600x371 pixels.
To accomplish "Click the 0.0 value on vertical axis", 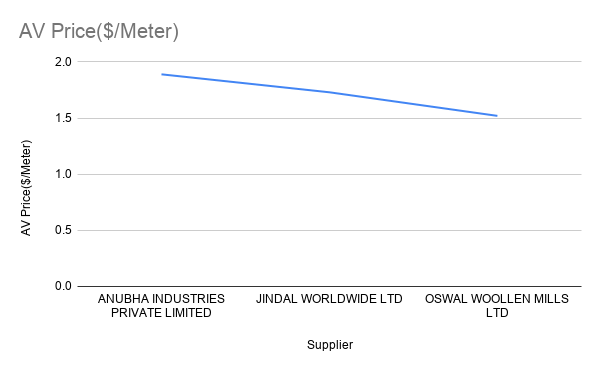I will (63, 286).
